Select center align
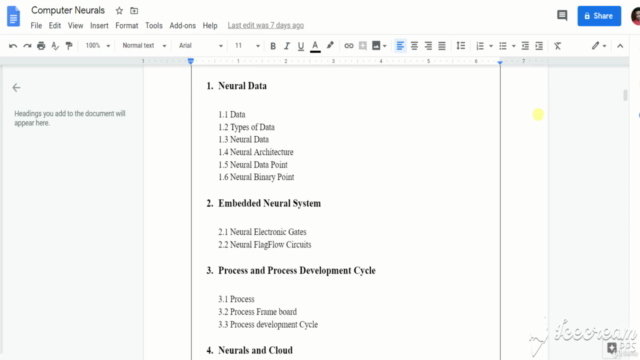Screen dimensions: 640x360 click(x=414, y=46)
